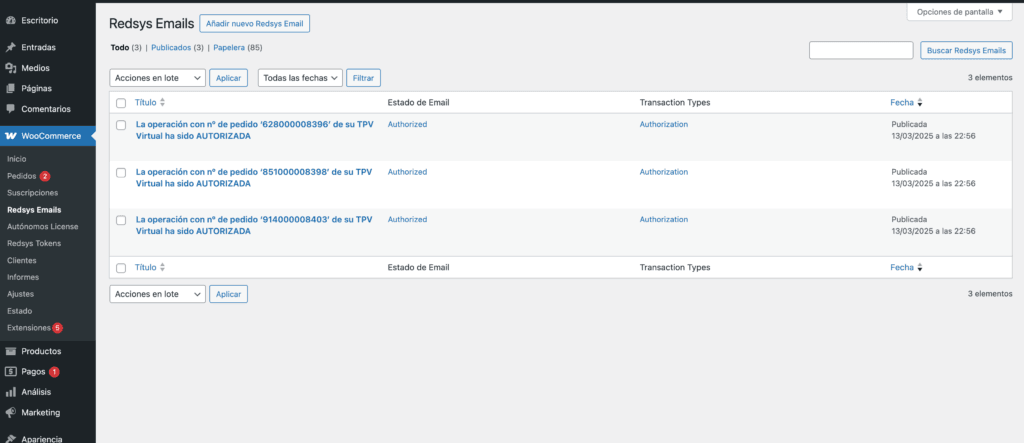
Task: Expand the Todas las fechas filter dropdown
Action: pos(300,77)
